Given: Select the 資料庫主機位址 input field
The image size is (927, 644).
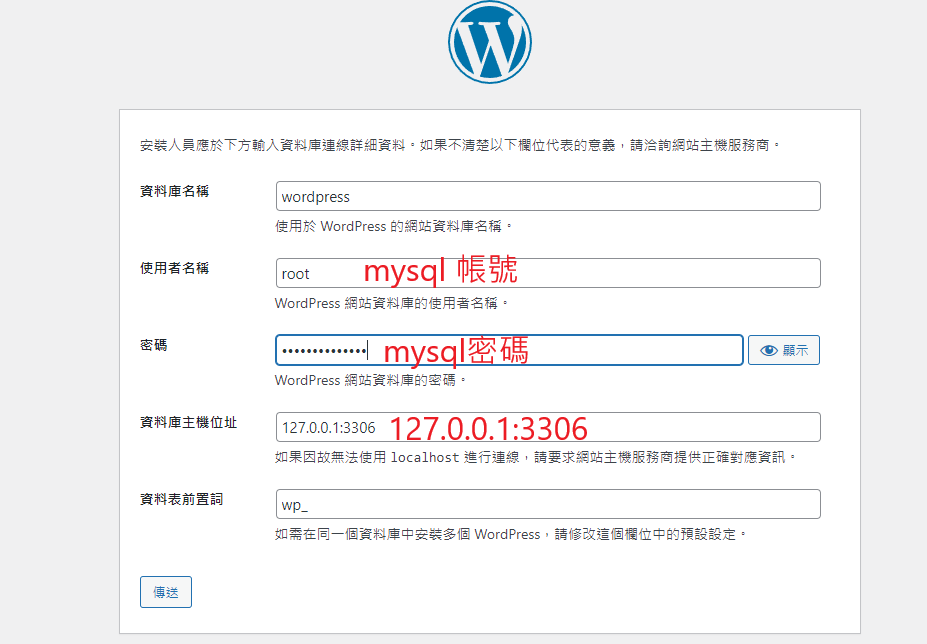Looking at the screenshot, I should [x=548, y=427].
